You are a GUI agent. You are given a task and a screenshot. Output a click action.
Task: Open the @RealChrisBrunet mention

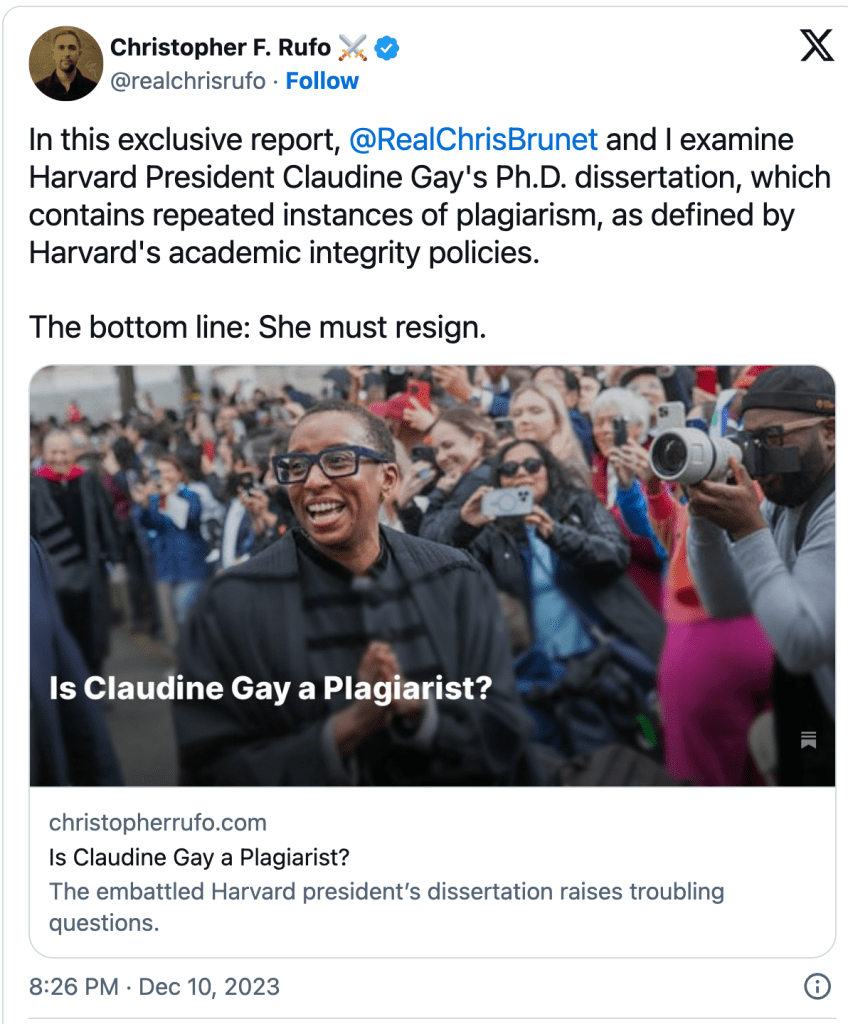472,141
